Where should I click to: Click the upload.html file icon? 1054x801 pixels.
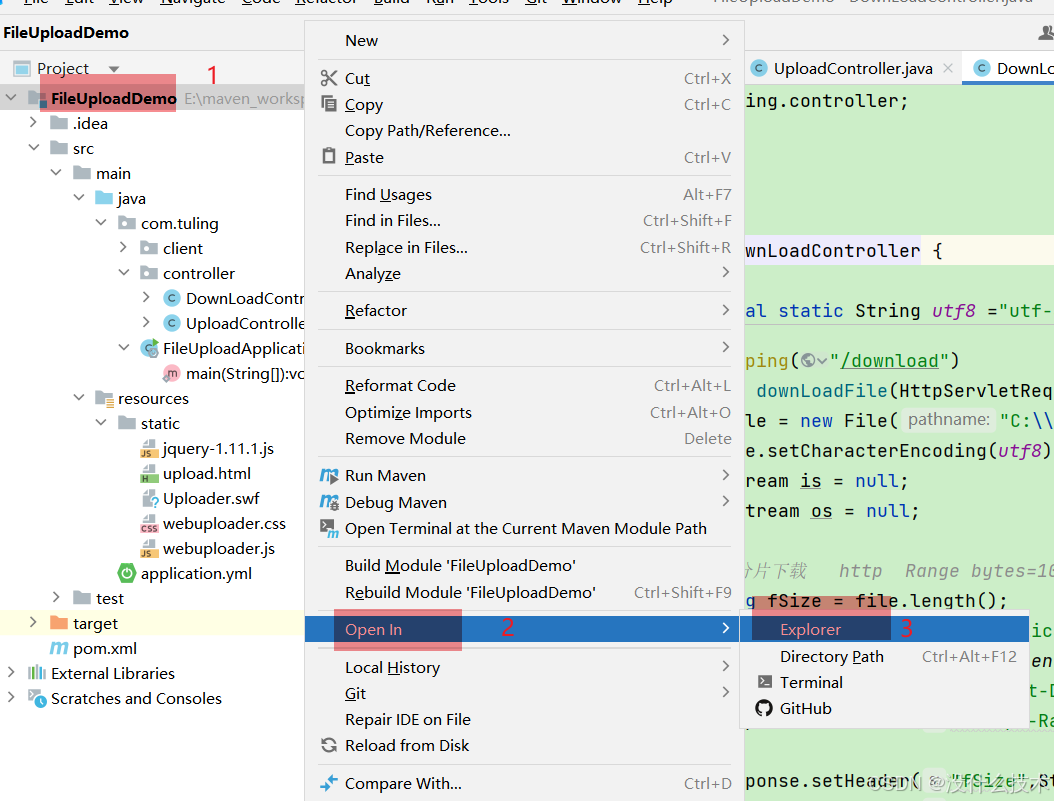[x=149, y=474]
